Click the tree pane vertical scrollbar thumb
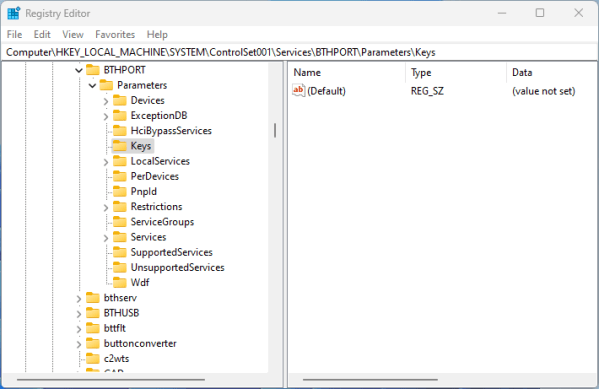 click(275, 130)
